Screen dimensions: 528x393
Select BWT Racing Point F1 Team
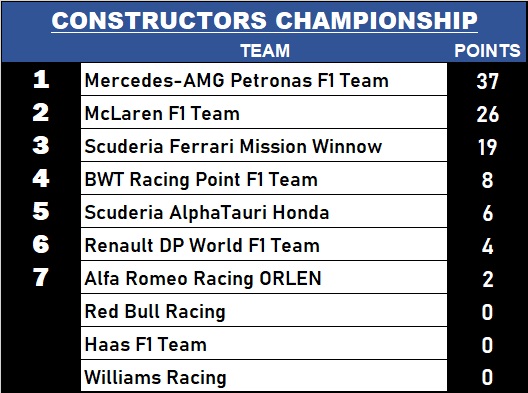[264, 178]
